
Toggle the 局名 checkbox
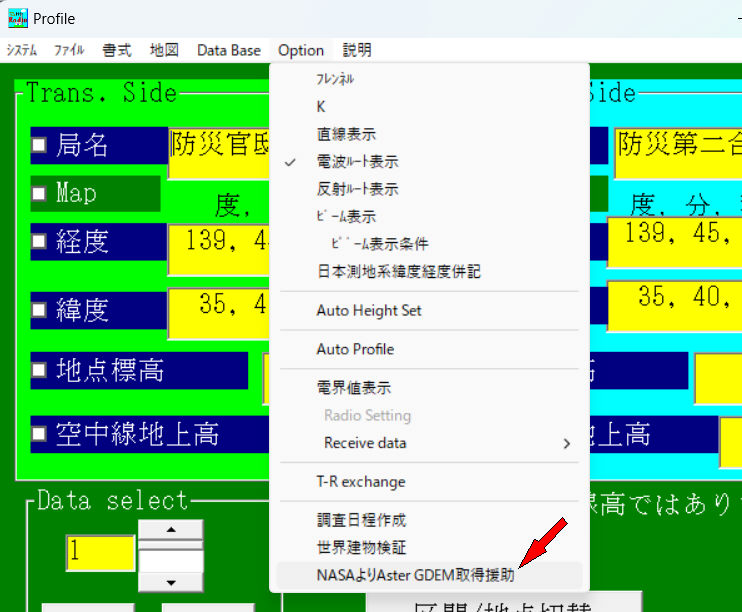39,146
